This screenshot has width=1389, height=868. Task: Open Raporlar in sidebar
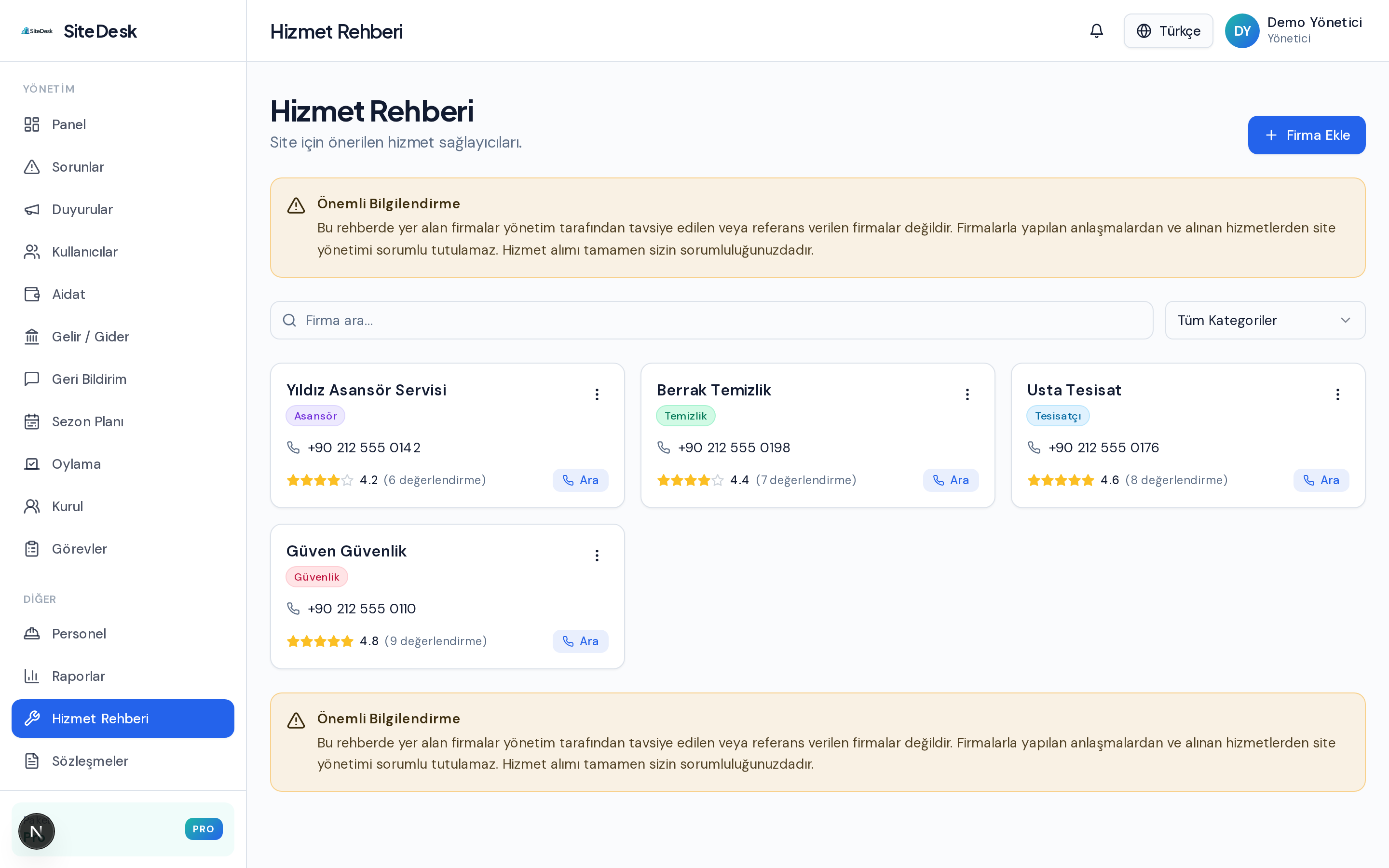[x=123, y=676]
